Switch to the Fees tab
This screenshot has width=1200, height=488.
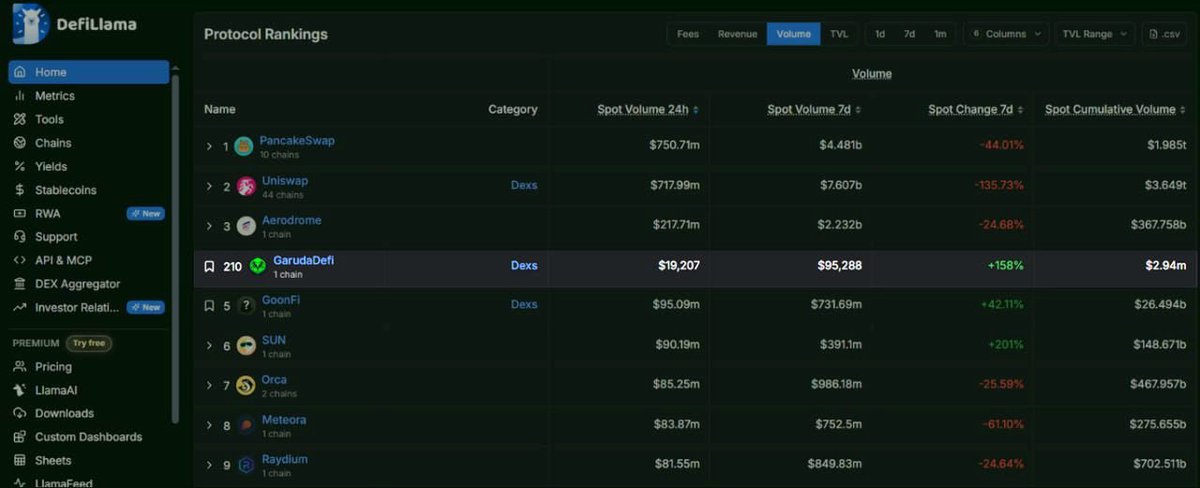point(688,34)
